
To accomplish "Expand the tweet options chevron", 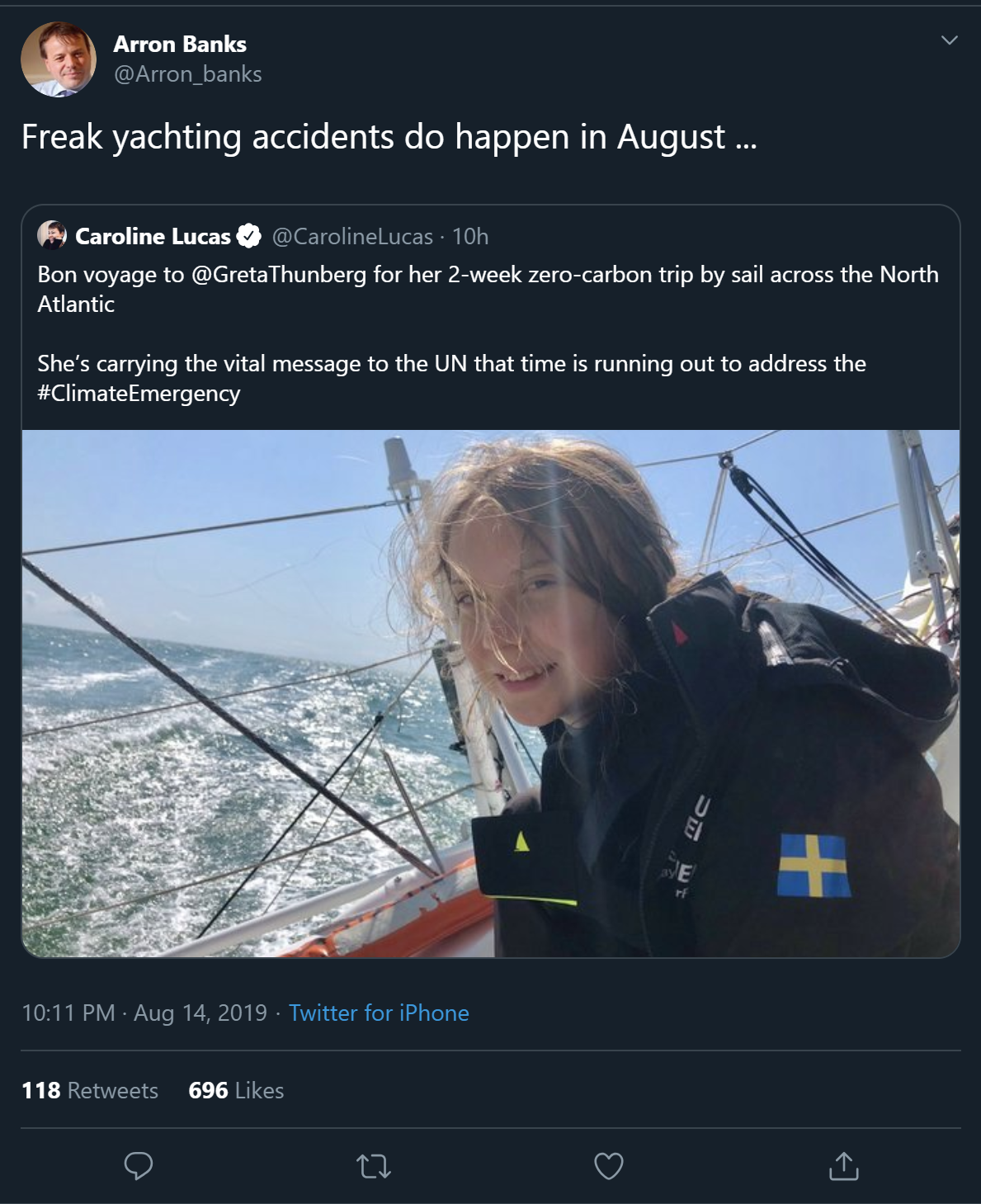I will [950, 40].
